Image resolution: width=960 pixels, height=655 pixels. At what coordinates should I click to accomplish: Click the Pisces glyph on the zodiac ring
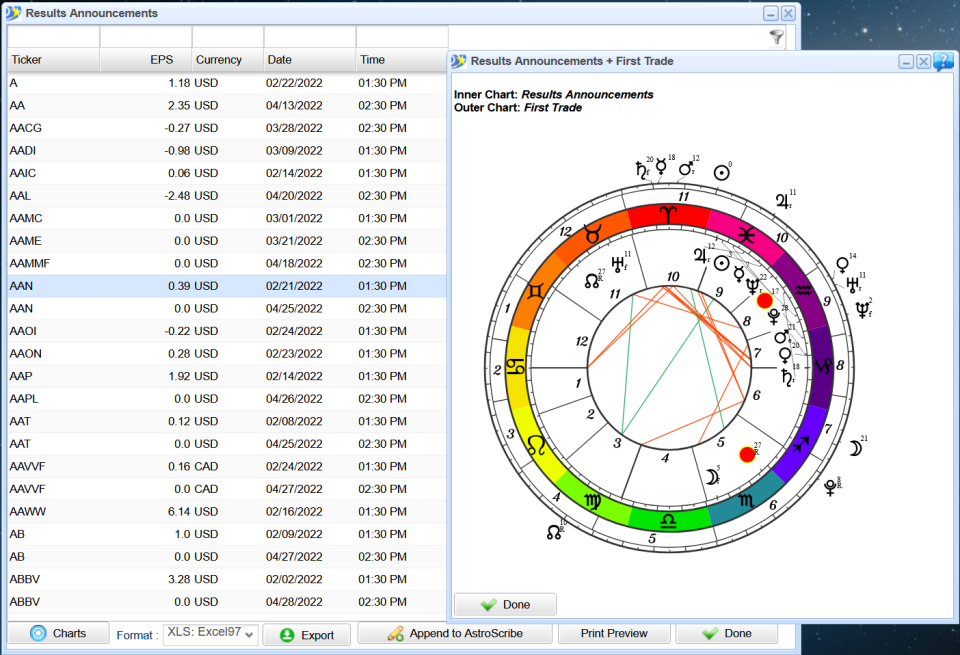pos(746,234)
